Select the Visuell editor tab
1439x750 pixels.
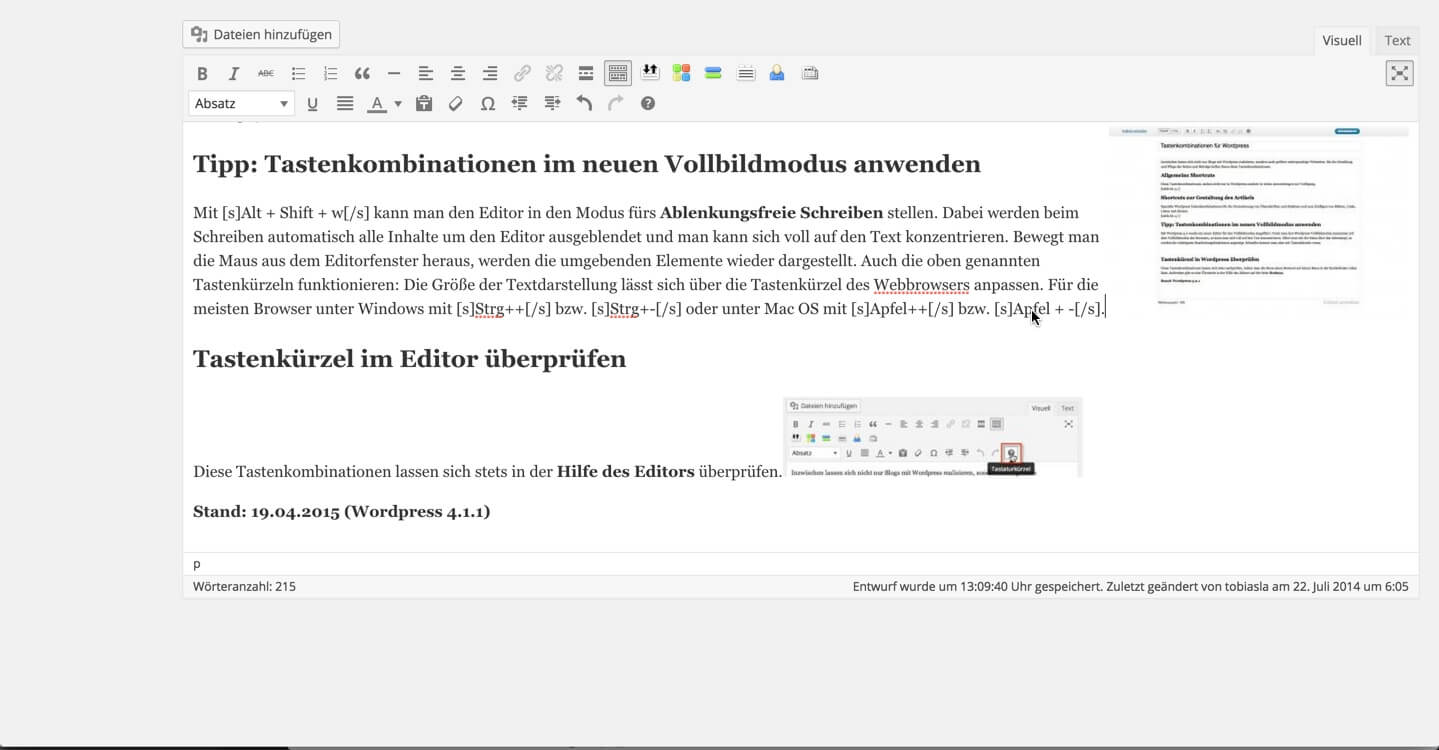pos(1341,40)
